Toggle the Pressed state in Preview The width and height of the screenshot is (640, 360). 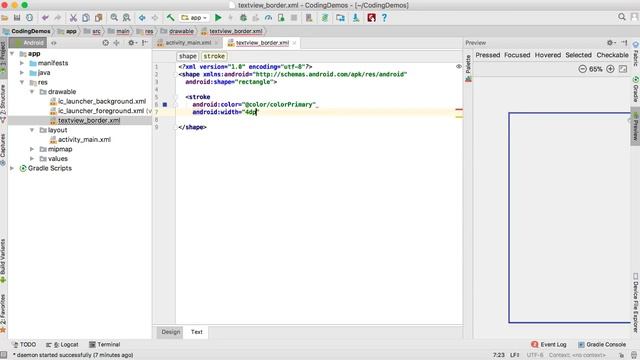coord(488,55)
